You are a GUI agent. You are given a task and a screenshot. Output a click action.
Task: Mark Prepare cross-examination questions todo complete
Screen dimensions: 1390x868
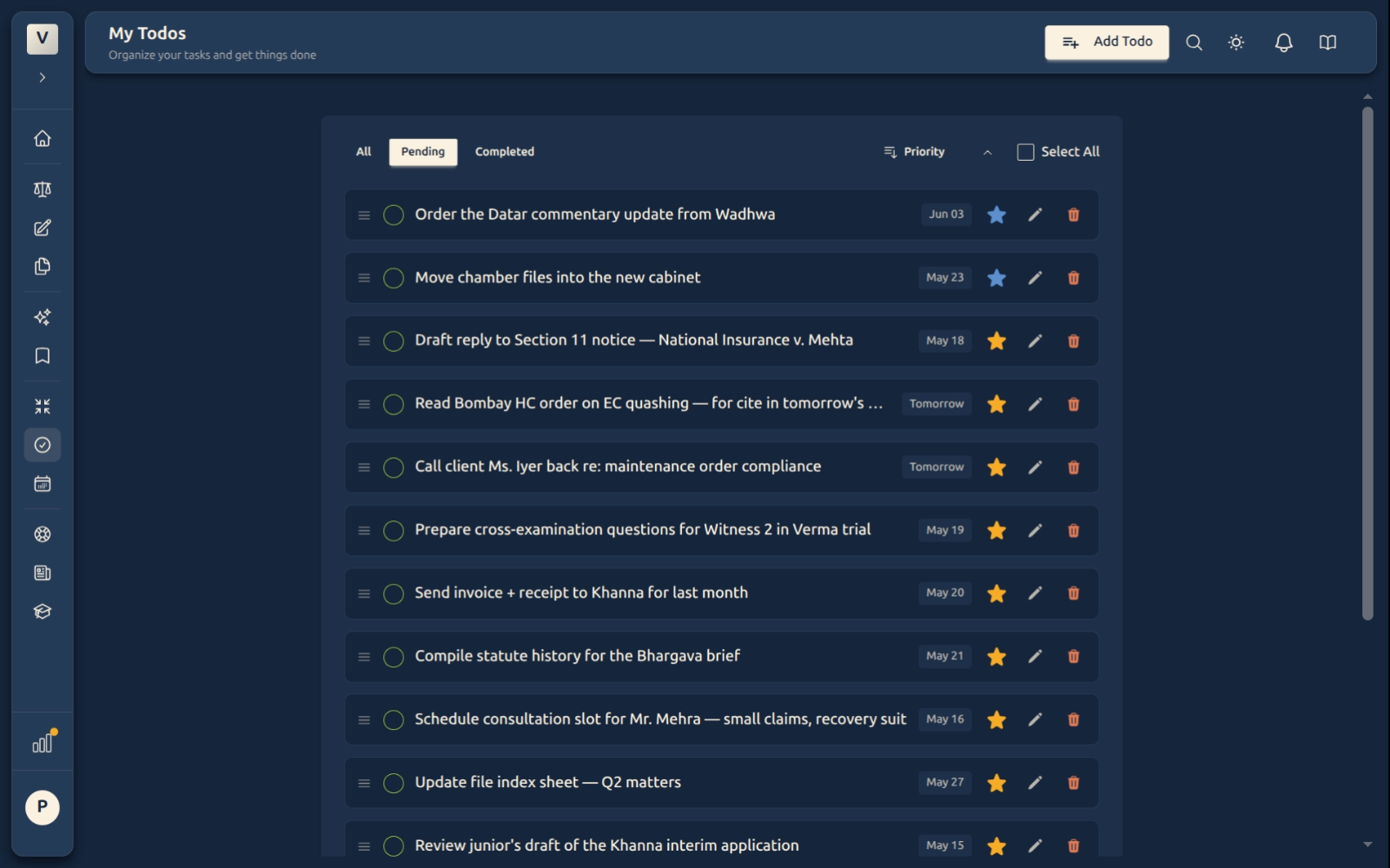pyautogui.click(x=394, y=531)
